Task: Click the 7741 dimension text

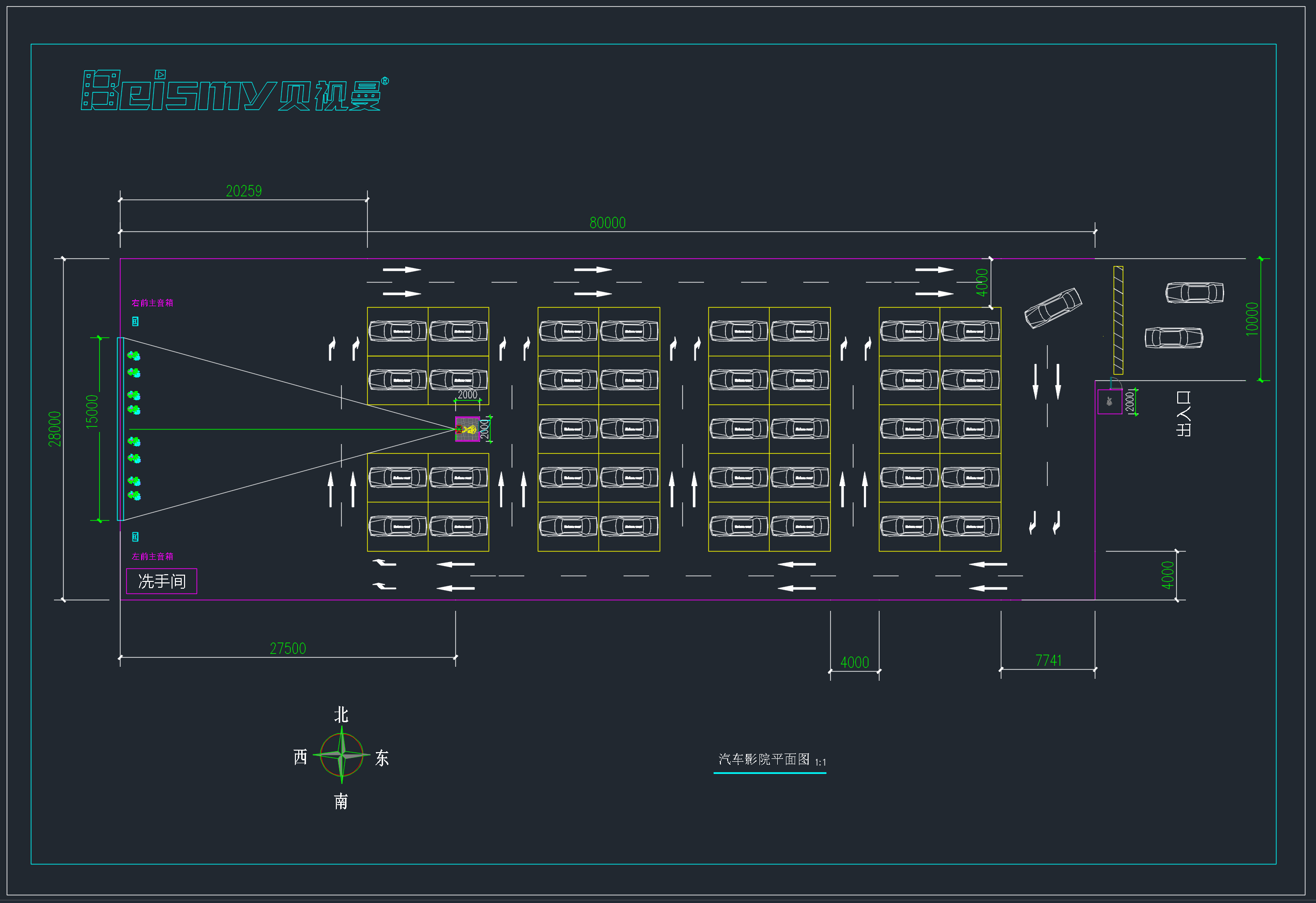Action: (1048, 660)
